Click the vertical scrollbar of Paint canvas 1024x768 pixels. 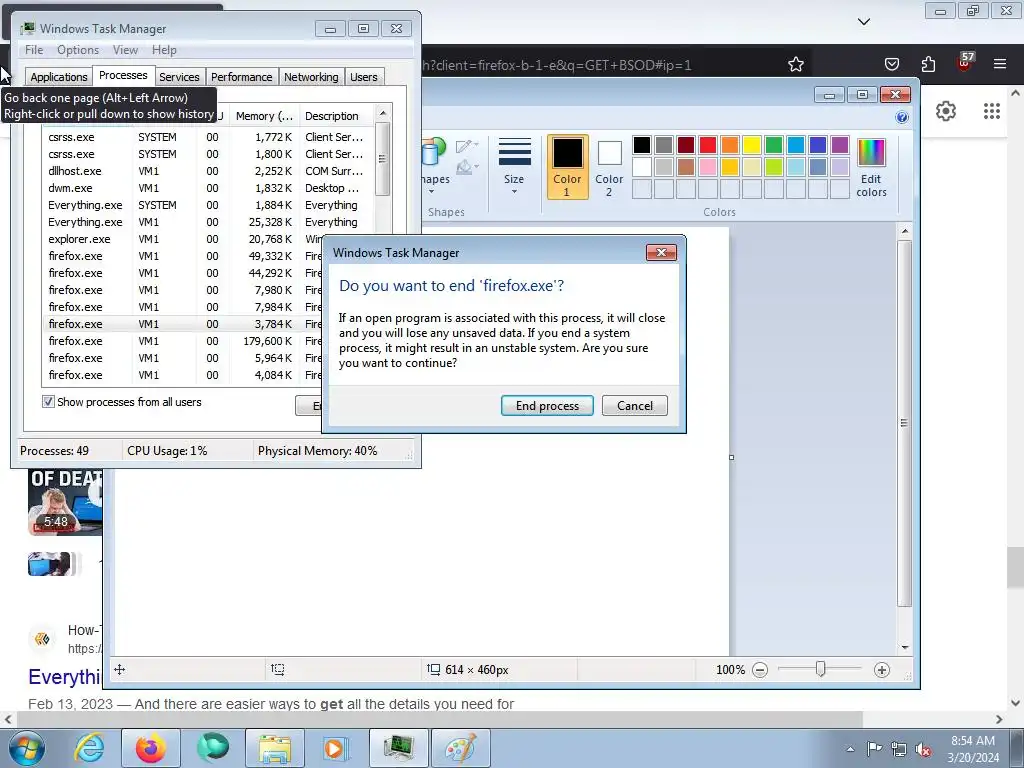pyautogui.click(x=904, y=423)
